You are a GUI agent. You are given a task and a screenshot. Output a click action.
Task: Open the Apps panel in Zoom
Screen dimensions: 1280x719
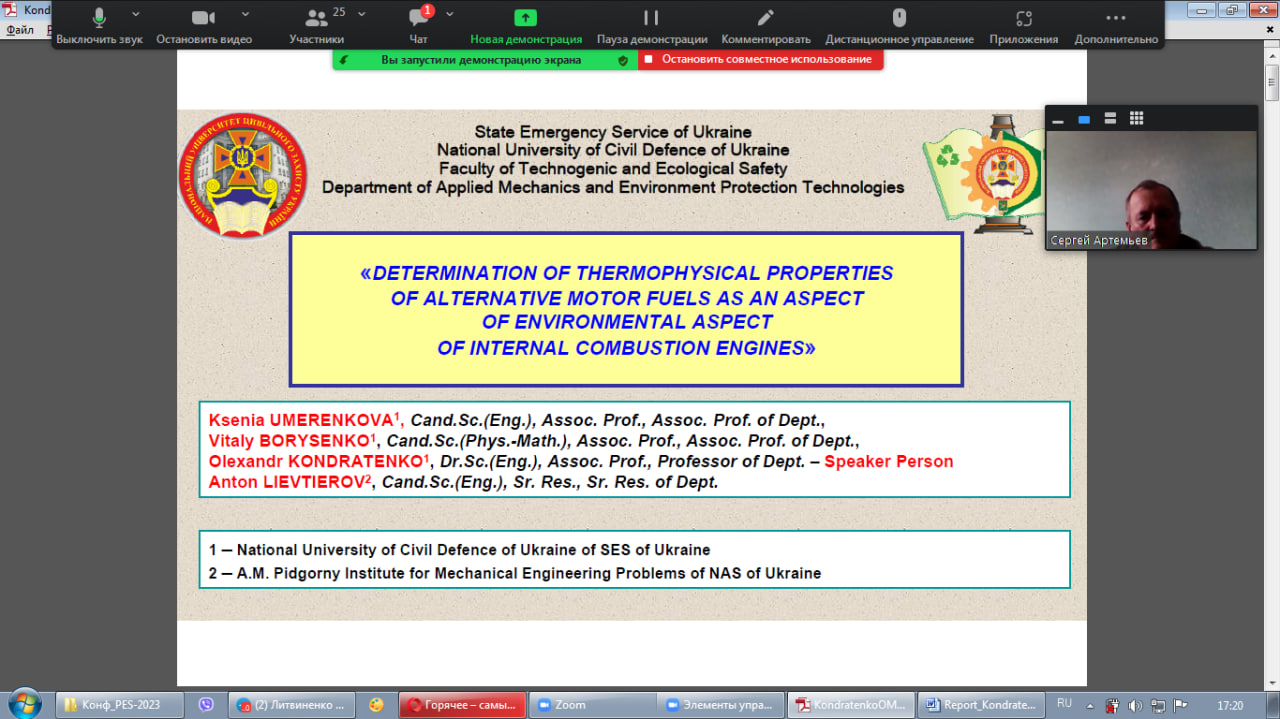point(1023,24)
